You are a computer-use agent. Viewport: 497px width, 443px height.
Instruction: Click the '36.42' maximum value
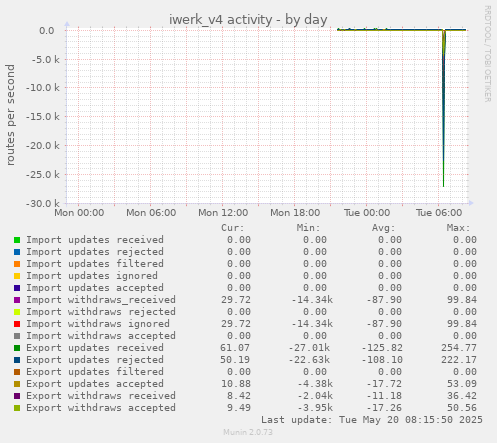[x=462, y=396]
